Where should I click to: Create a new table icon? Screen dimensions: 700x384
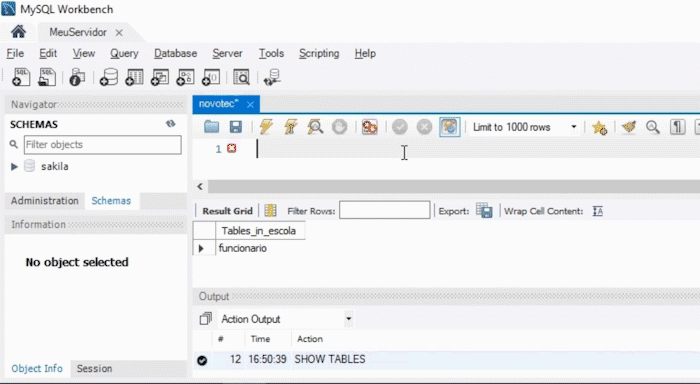coord(134,77)
